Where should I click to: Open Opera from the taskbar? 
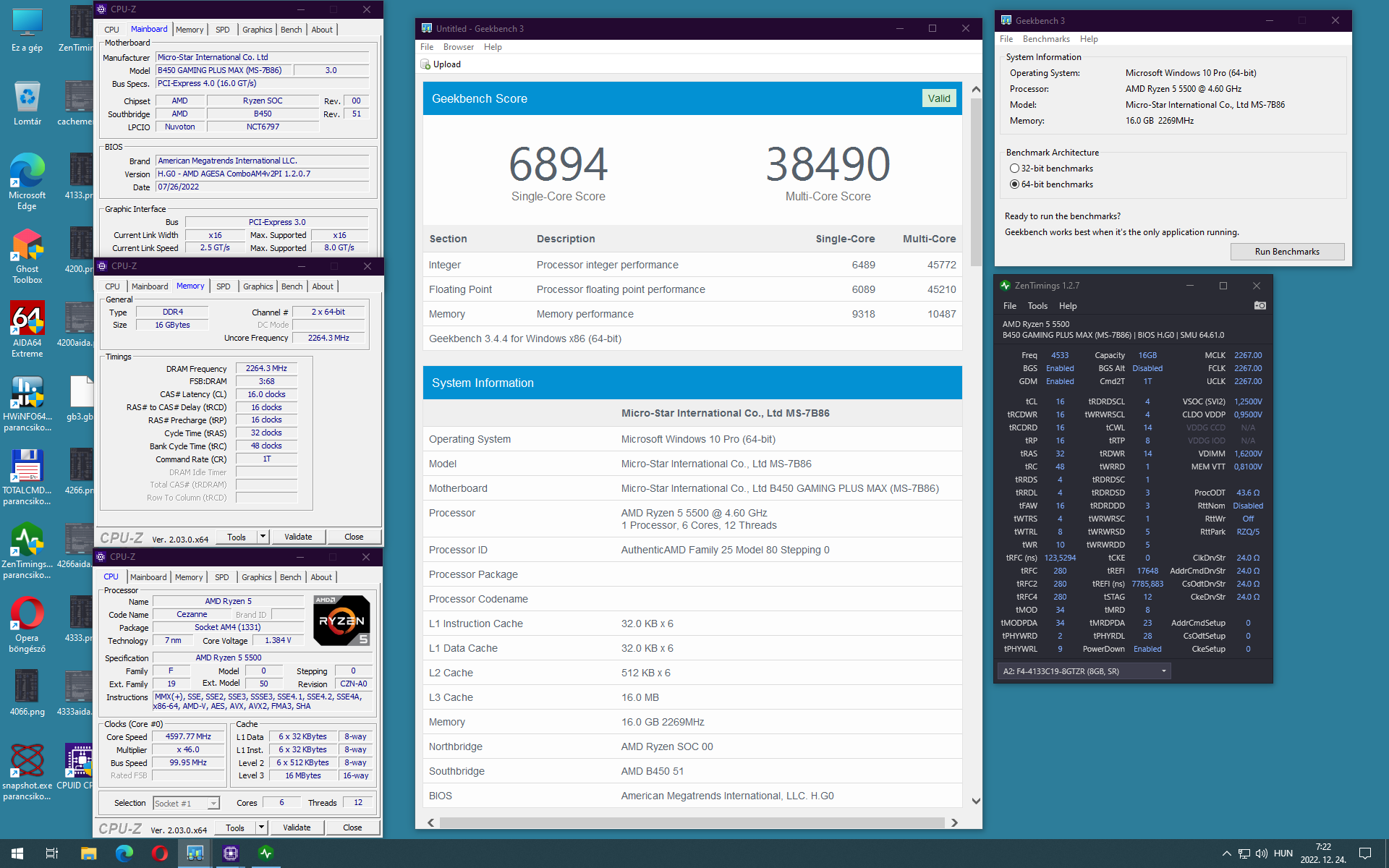coord(159,854)
